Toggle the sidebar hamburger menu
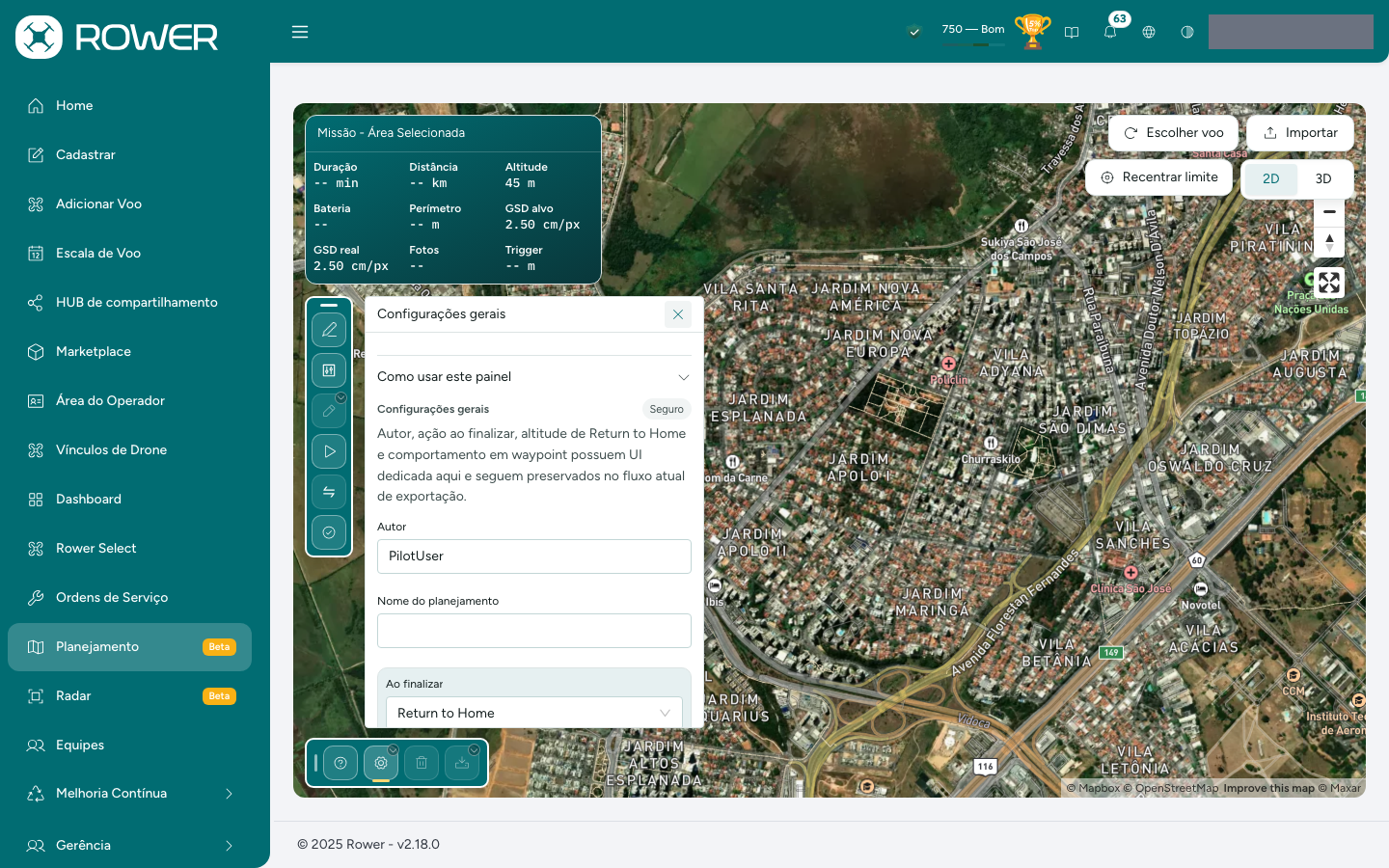 [x=300, y=32]
